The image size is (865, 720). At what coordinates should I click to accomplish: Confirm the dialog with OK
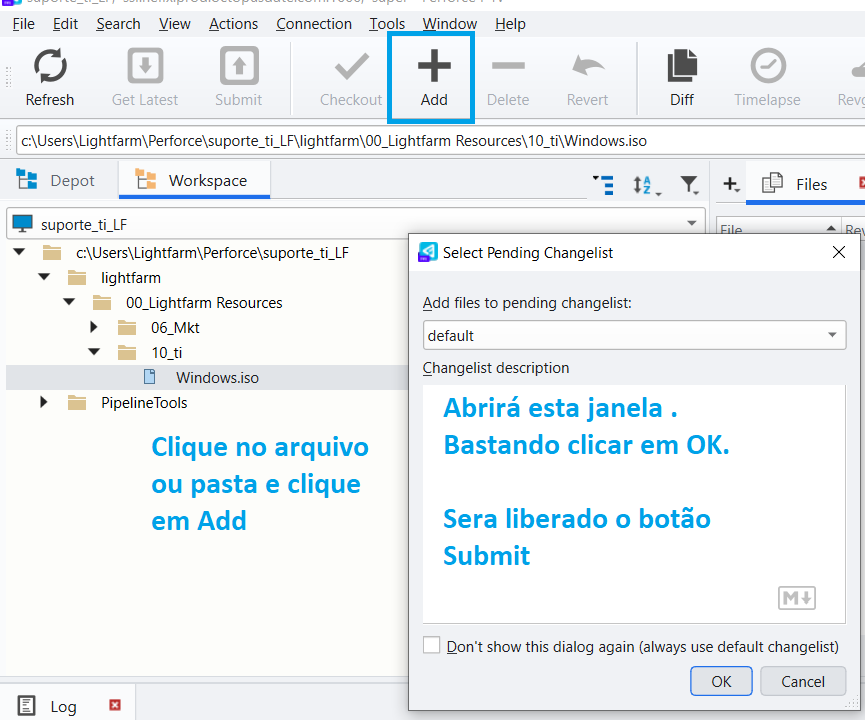click(x=721, y=681)
